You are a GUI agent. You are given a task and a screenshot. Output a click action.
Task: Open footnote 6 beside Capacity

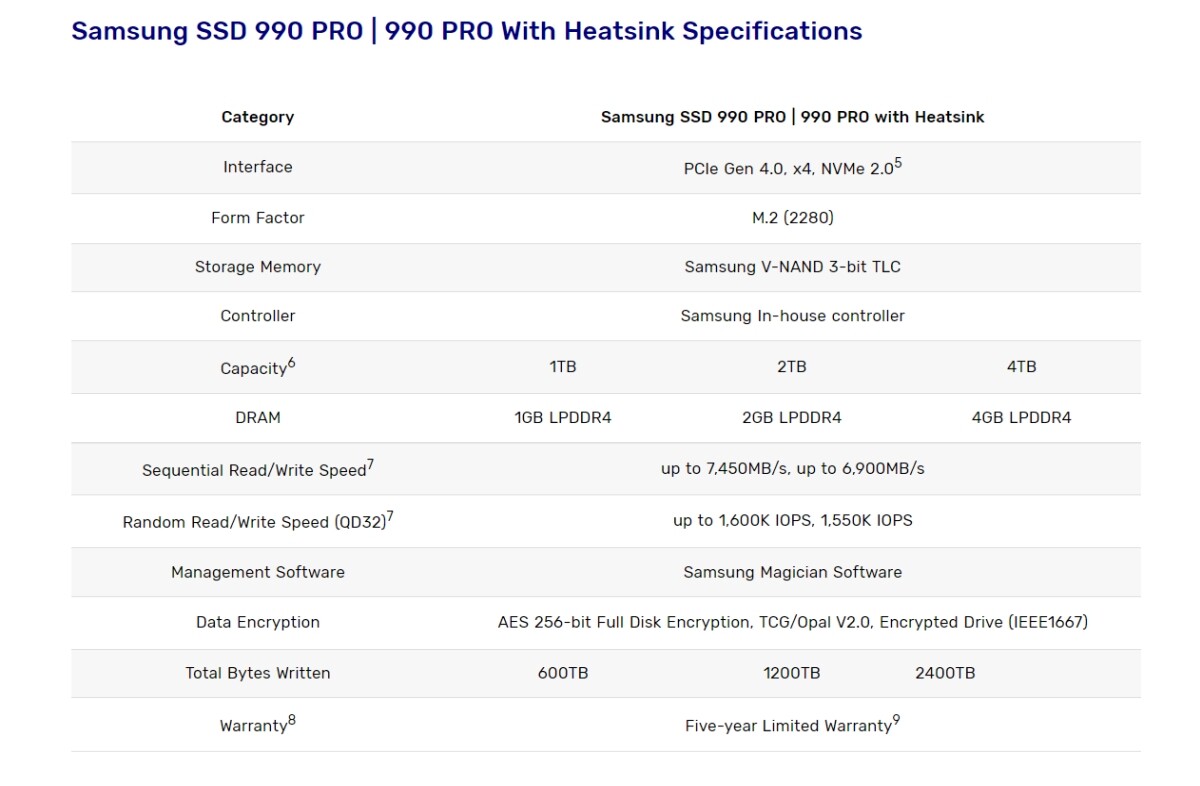point(292,363)
